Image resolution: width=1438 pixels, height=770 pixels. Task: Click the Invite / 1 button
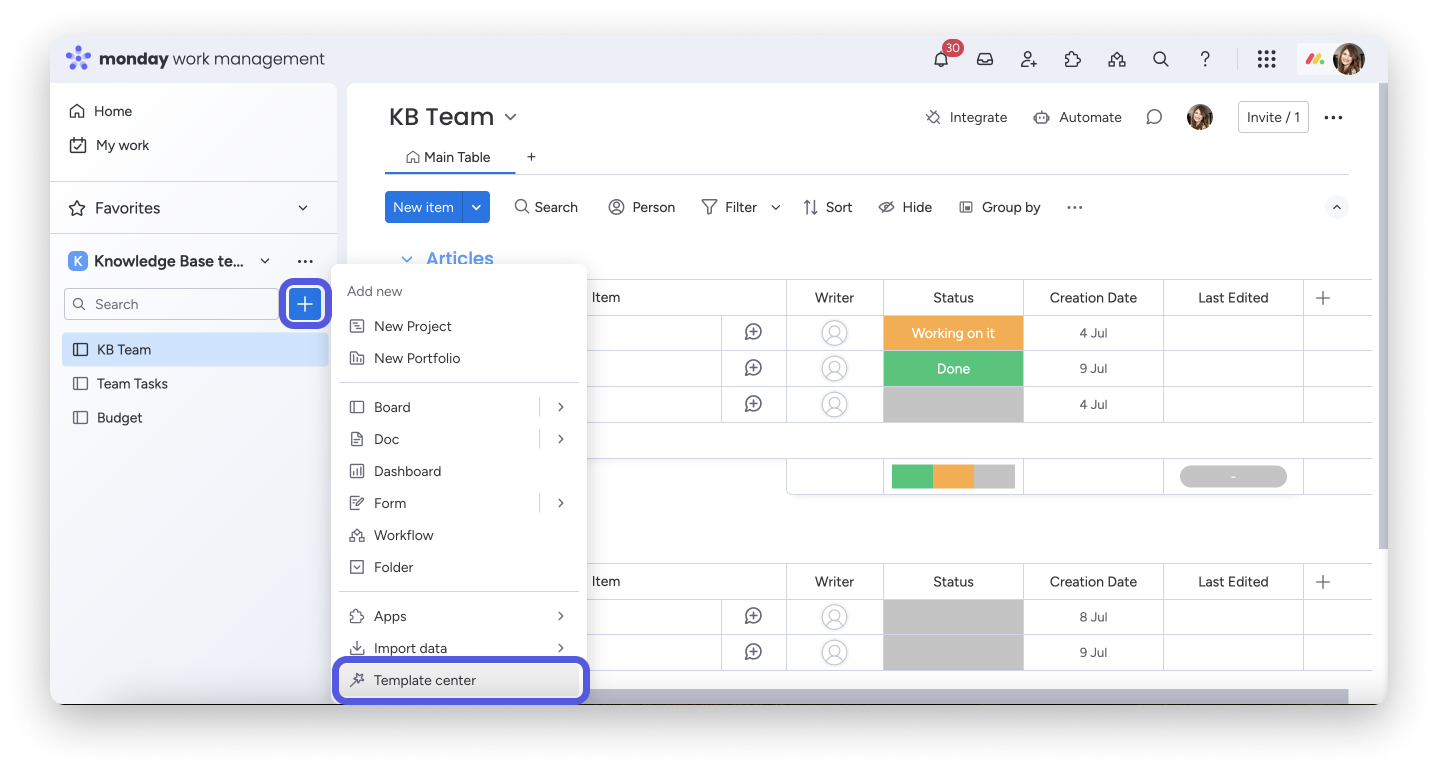tap(1272, 117)
